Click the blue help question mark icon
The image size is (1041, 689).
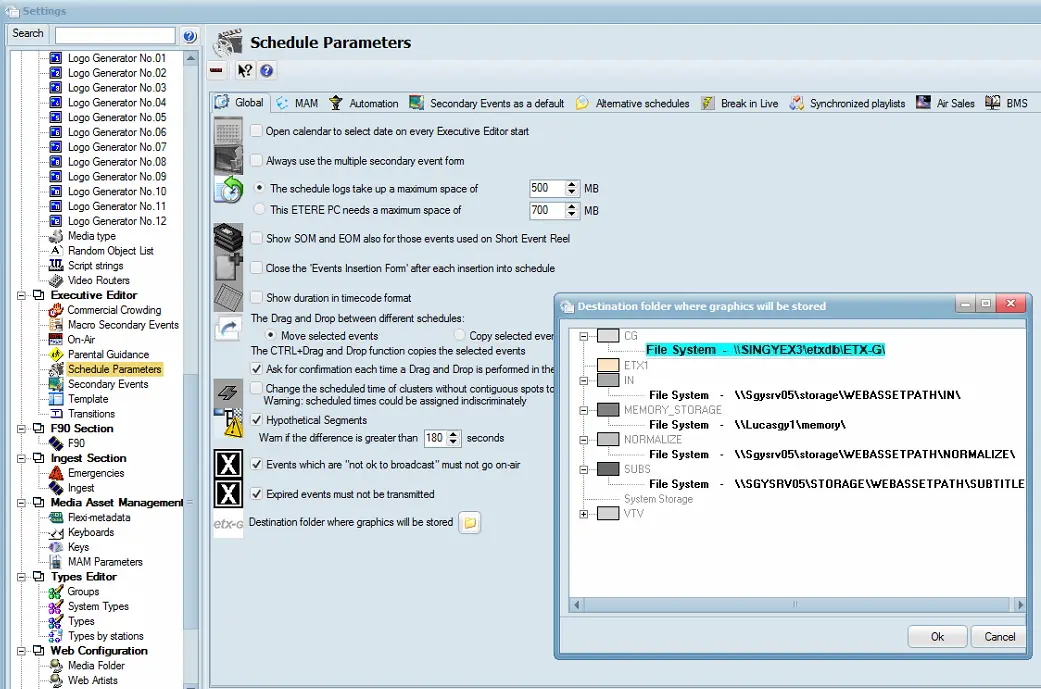click(x=267, y=71)
